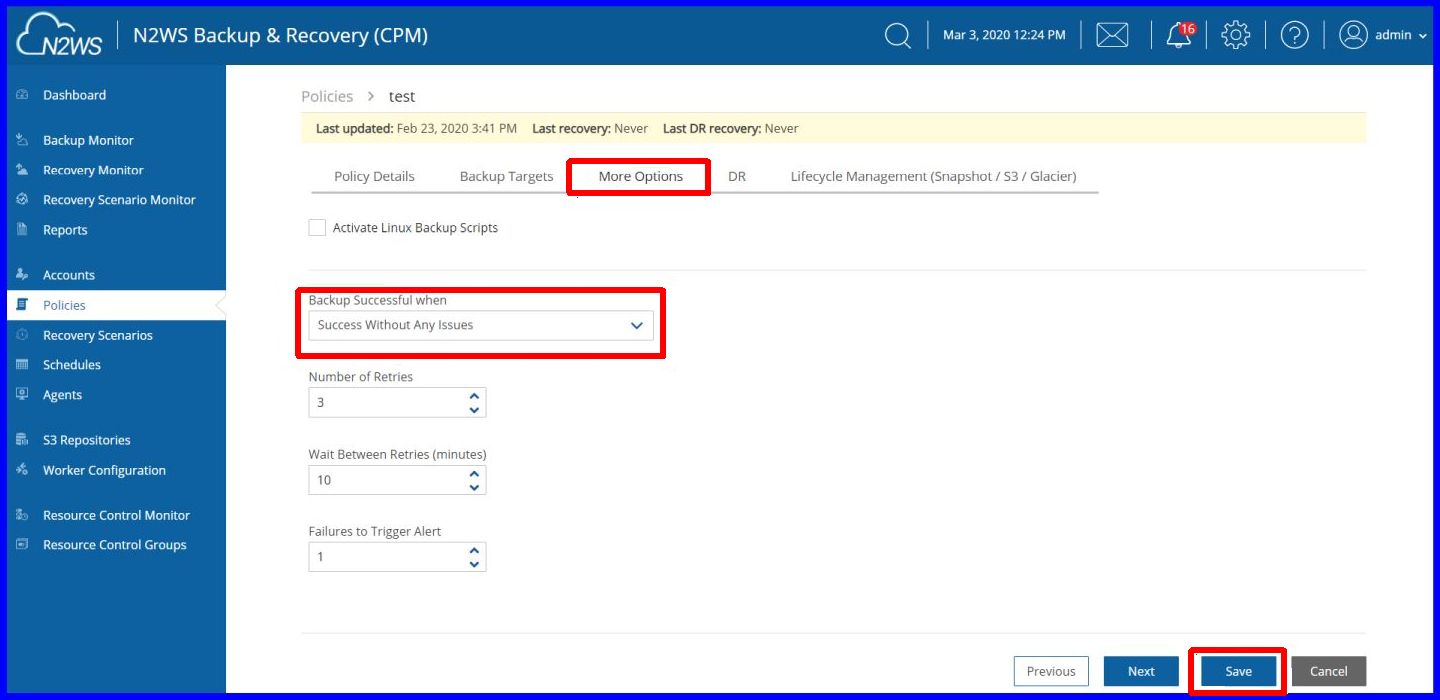Decrease Wait Between Retries minutes
1440x700 pixels.
coord(474,487)
